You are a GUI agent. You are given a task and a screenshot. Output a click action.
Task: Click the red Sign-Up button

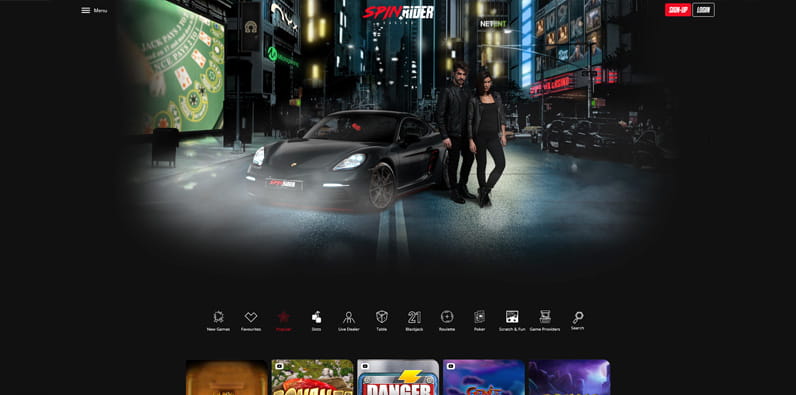tap(678, 10)
